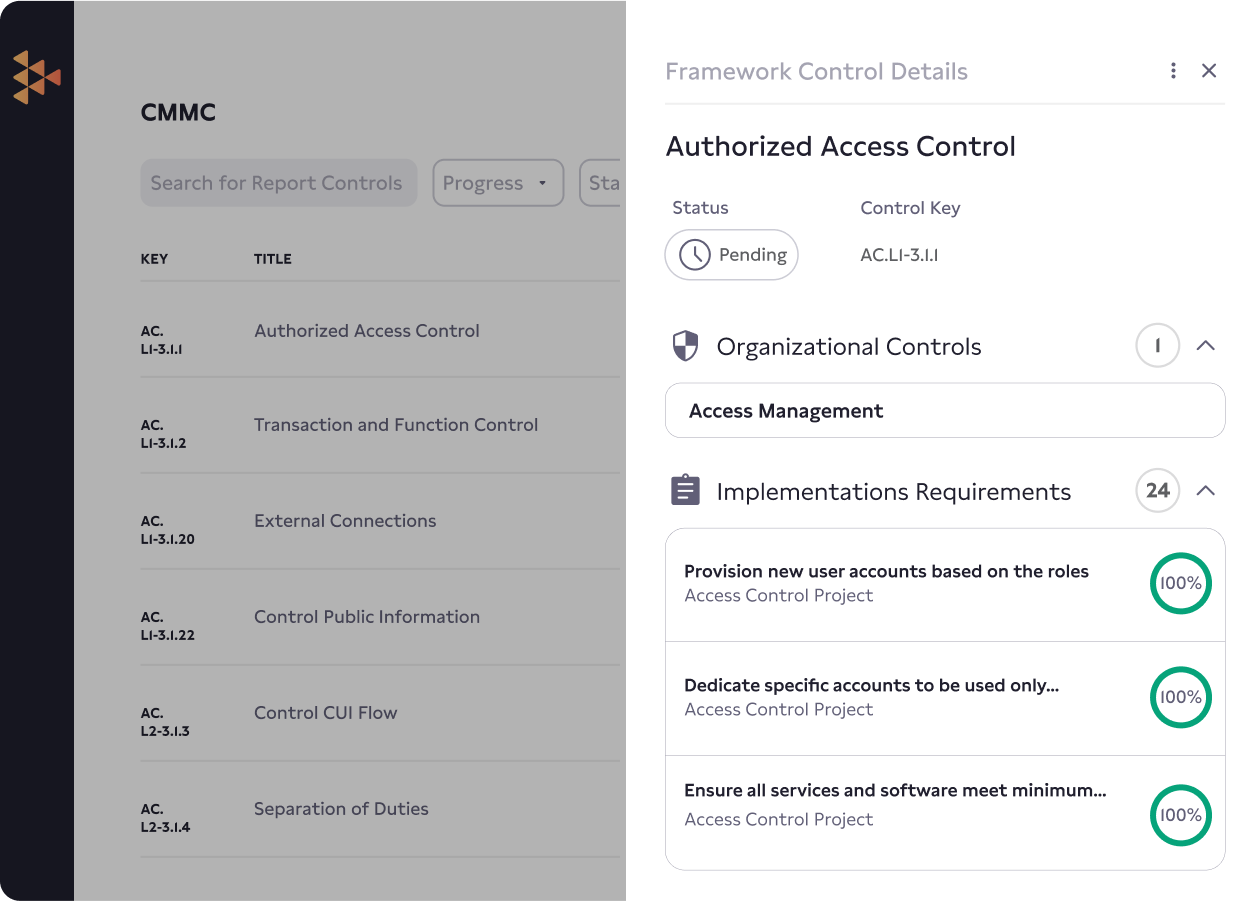Click the count badge showing 1 organizational control

pyautogui.click(x=1157, y=345)
